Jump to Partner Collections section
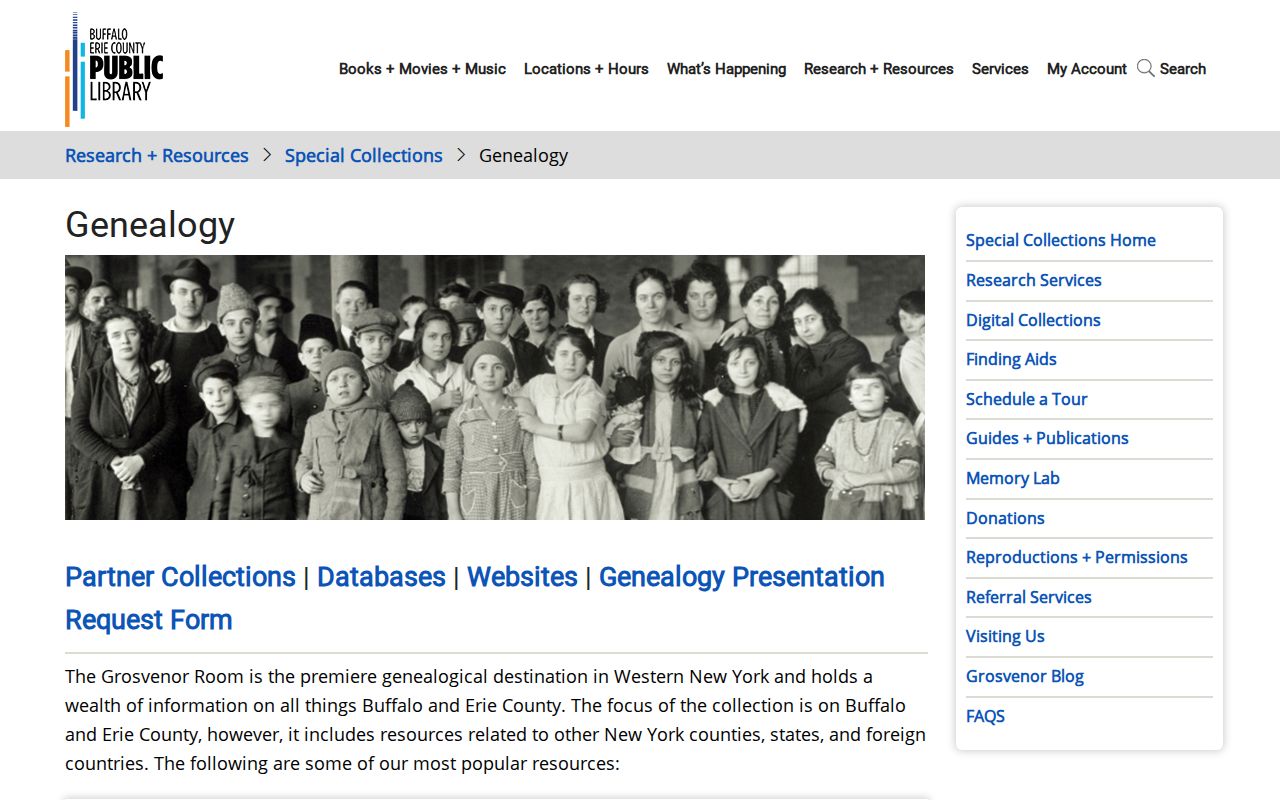 pos(180,577)
